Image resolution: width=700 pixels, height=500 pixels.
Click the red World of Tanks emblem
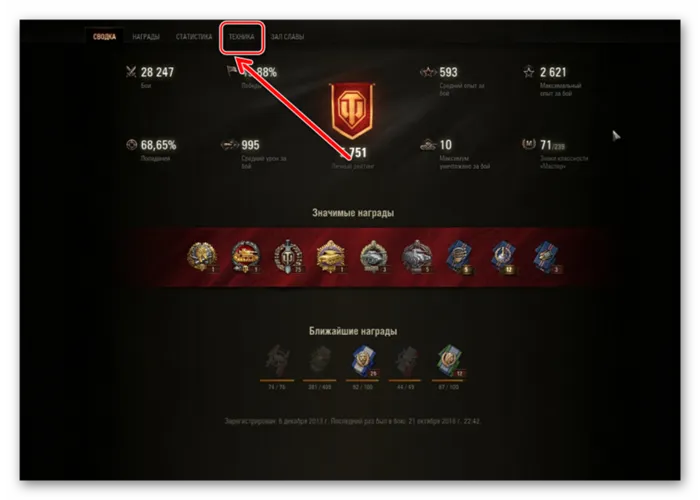point(352,111)
